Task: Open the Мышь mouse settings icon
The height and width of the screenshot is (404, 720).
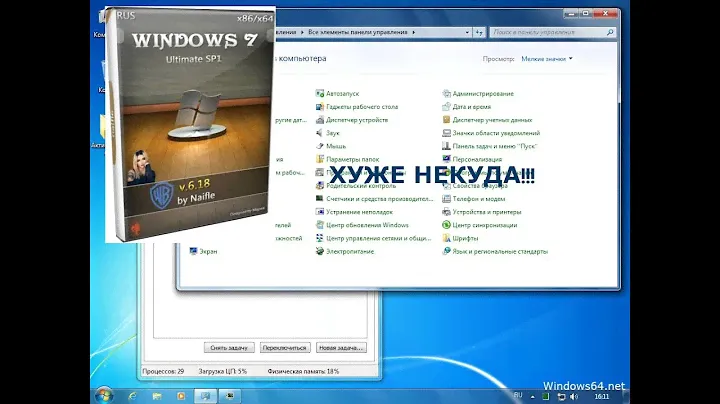Action: tap(334, 146)
